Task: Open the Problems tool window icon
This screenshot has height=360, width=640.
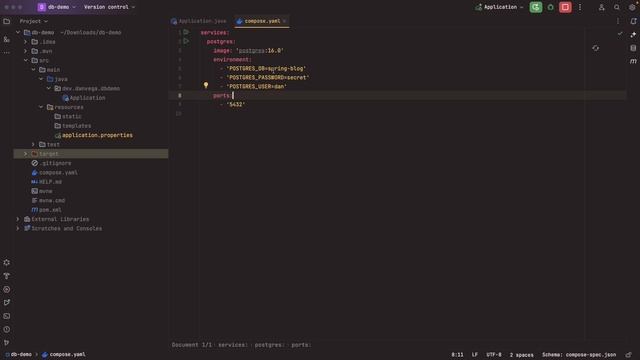Action: point(7,329)
